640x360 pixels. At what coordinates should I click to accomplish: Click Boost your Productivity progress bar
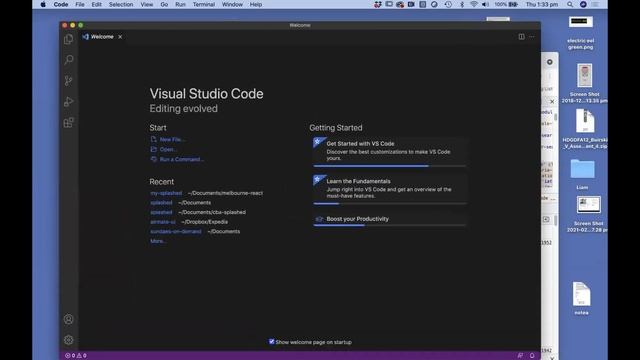pyautogui.click(x=389, y=225)
